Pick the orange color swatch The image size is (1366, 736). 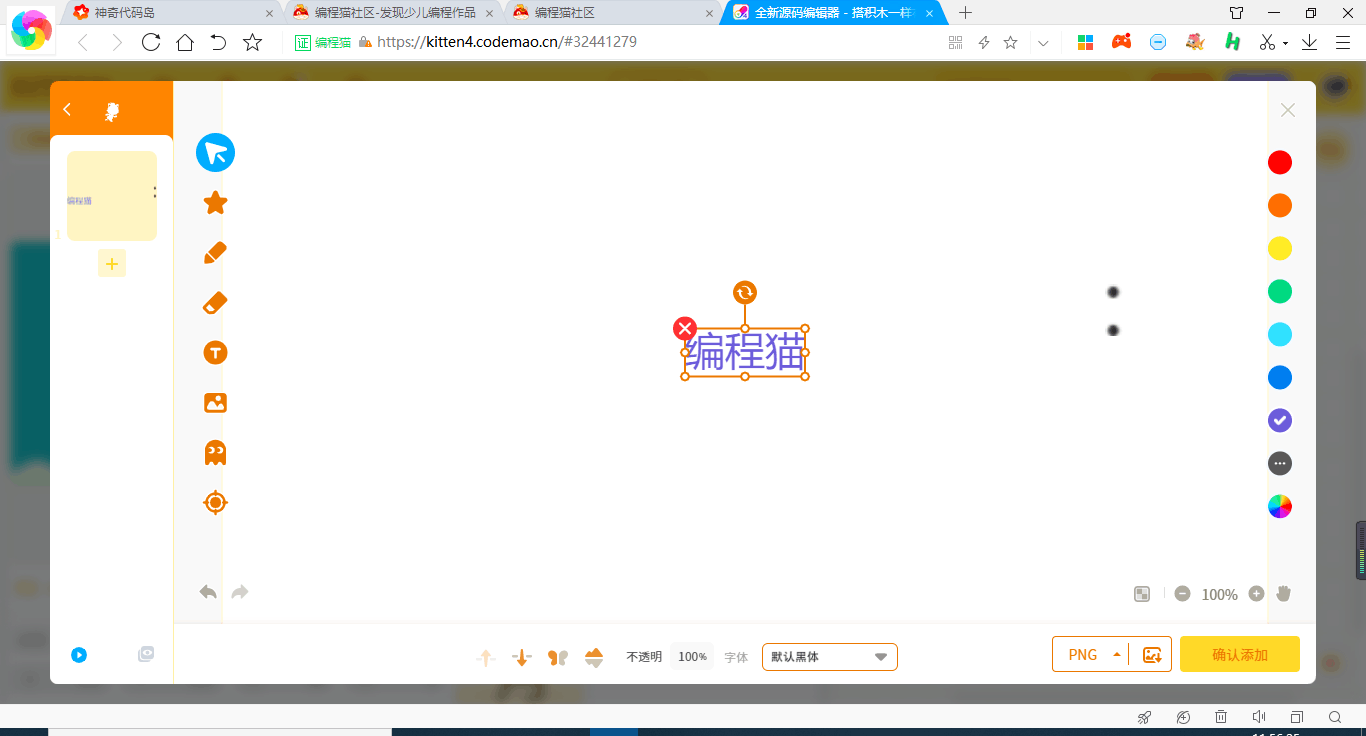tap(1280, 205)
